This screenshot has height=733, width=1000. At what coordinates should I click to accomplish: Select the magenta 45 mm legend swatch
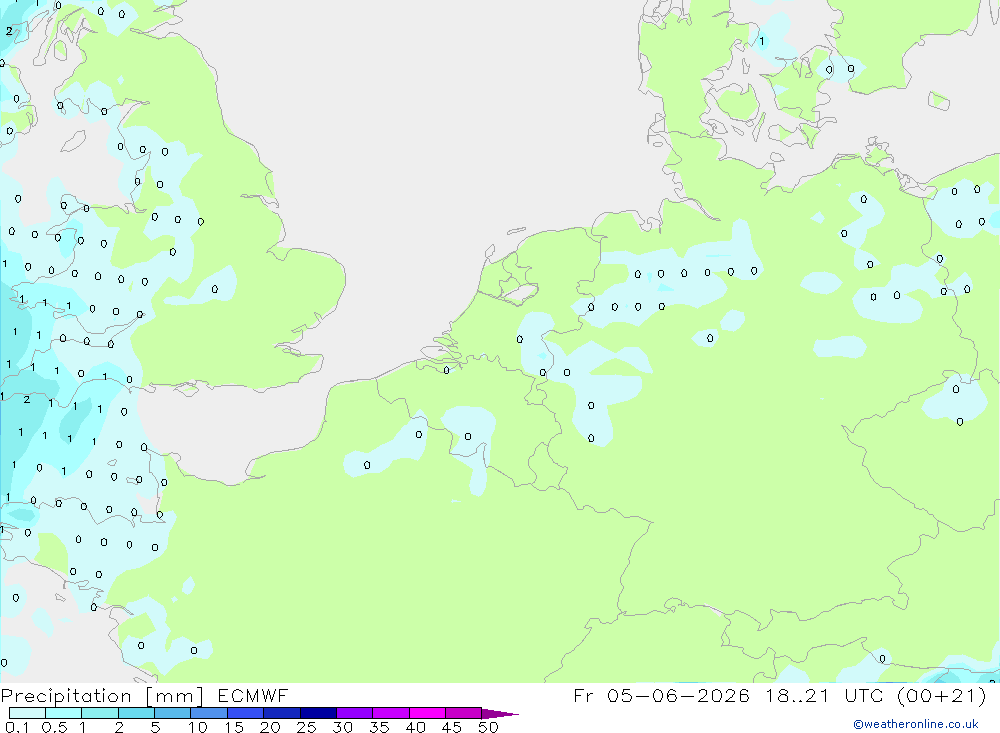[463, 713]
